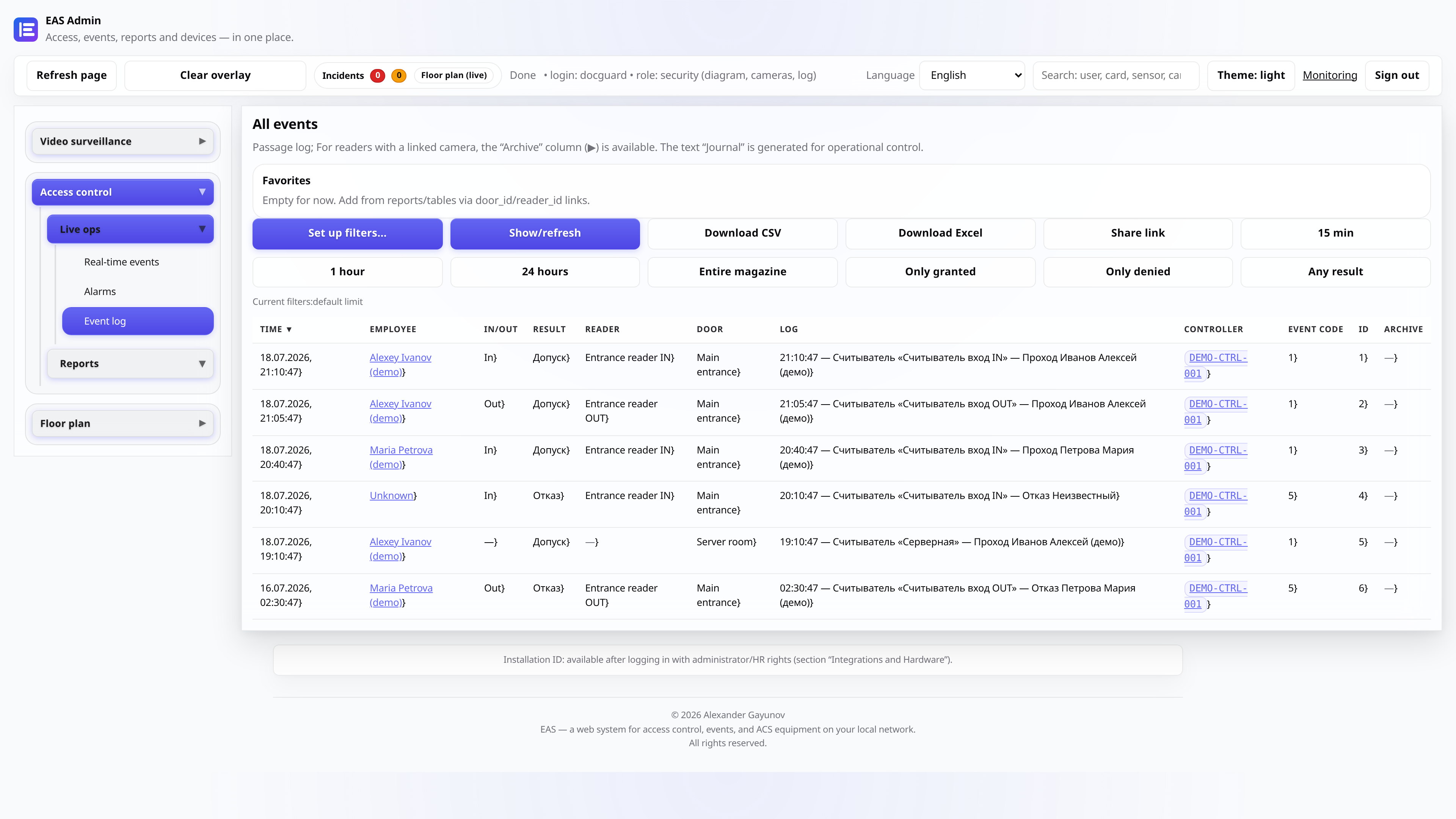Viewport: 1456px width, 819px height.
Task: Expand the Reports submenu
Action: coord(130,364)
